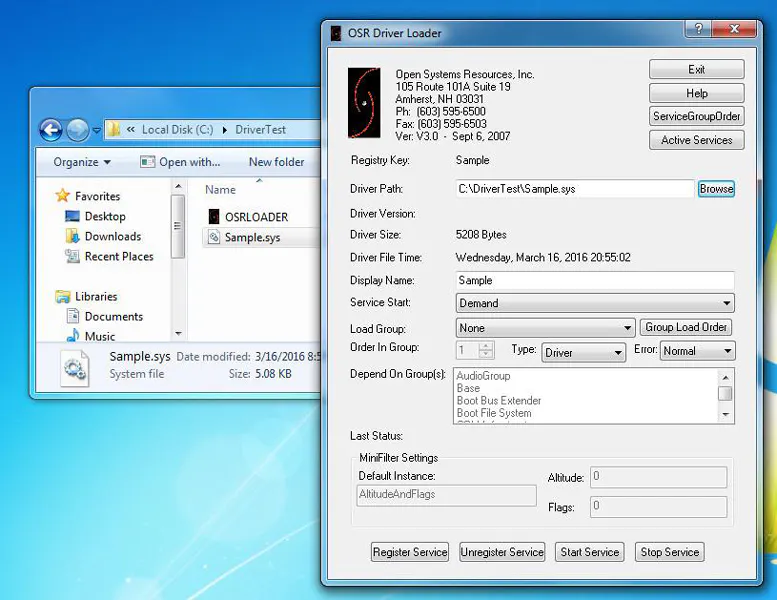The width and height of the screenshot is (777, 600).
Task: Click Unregister Service button
Action: (x=502, y=552)
